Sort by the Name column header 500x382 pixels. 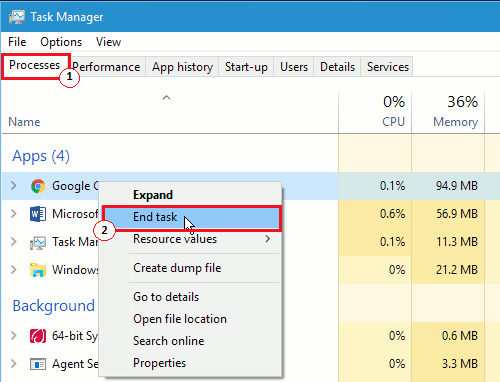click(24, 122)
